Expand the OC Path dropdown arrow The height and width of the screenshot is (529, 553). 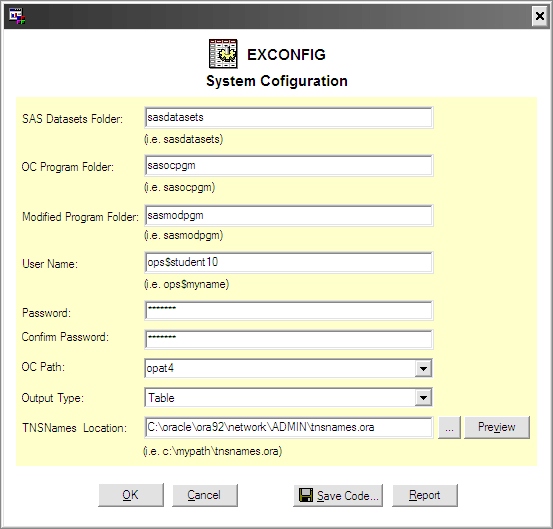click(x=423, y=369)
